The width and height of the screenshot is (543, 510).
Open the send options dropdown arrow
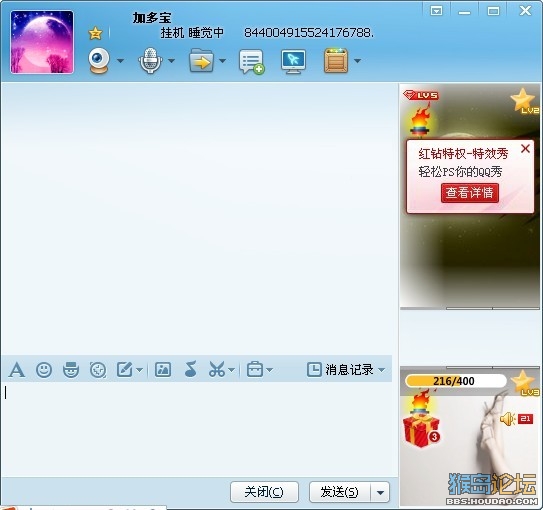(380, 492)
